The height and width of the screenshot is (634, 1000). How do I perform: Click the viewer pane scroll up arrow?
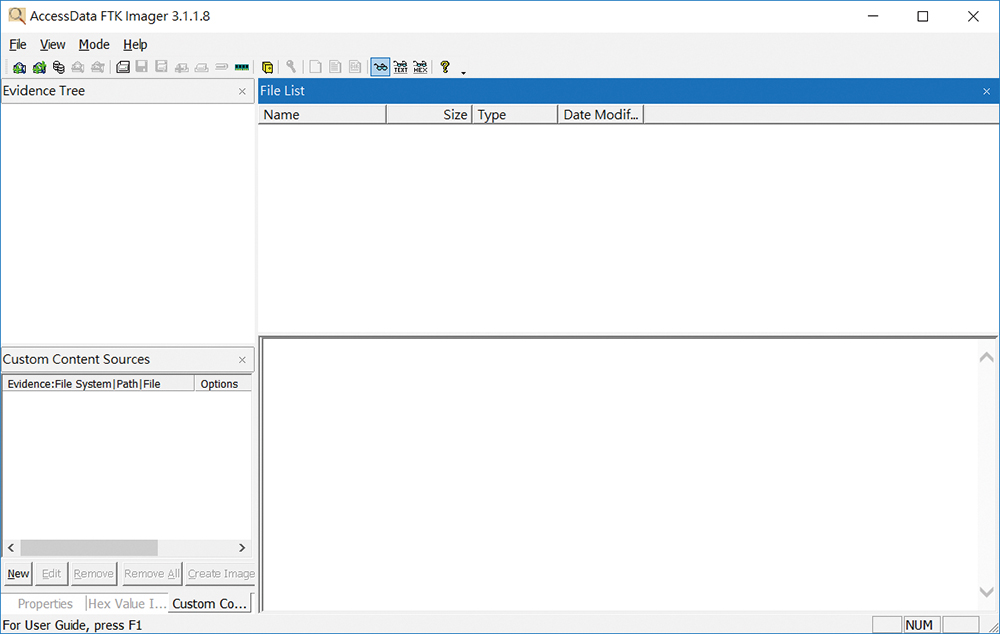987,357
